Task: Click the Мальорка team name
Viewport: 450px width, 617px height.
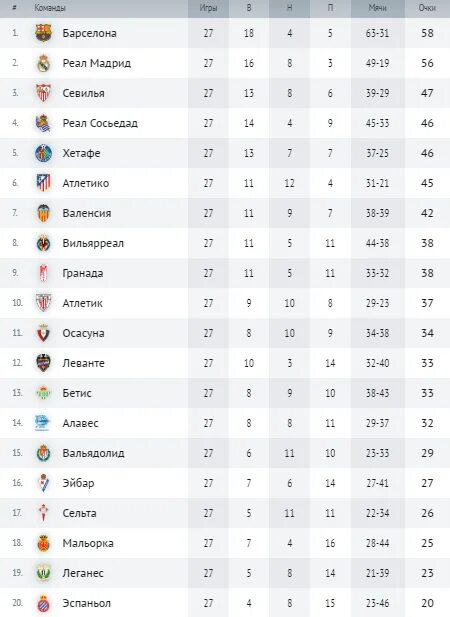Action: click(88, 543)
